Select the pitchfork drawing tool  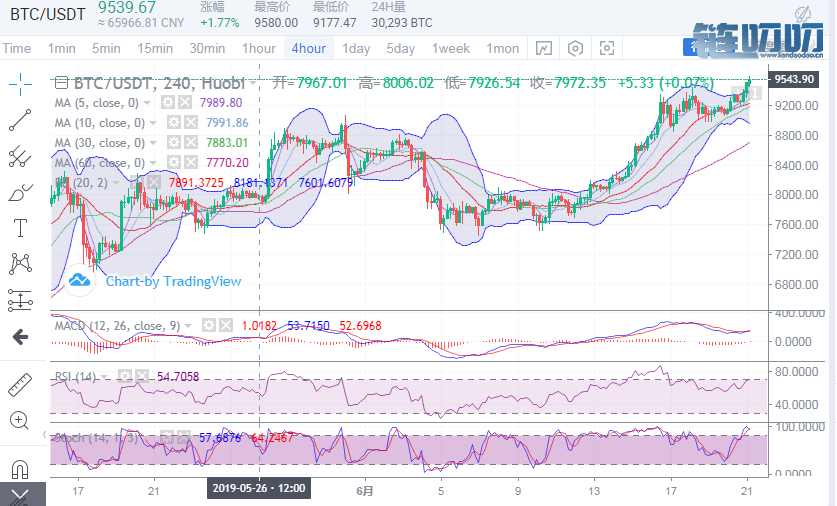pyautogui.click(x=20, y=156)
